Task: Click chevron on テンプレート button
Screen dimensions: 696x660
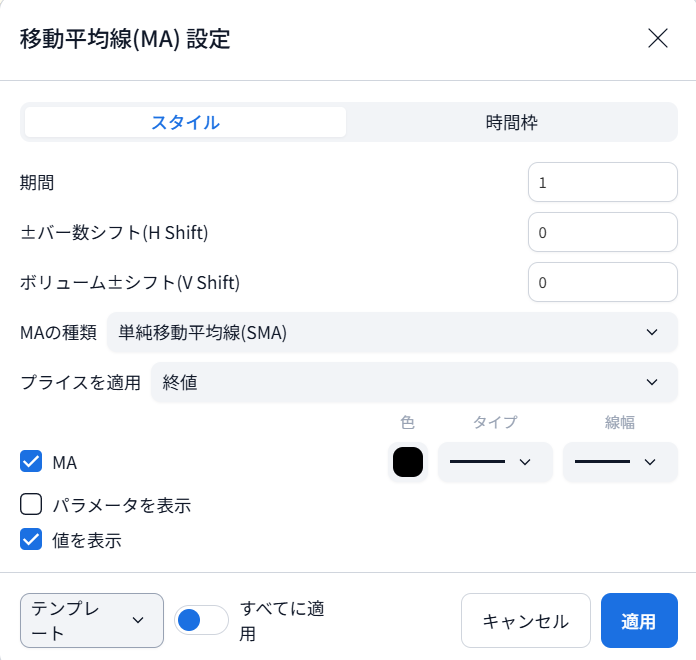Action: (x=138, y=620)
